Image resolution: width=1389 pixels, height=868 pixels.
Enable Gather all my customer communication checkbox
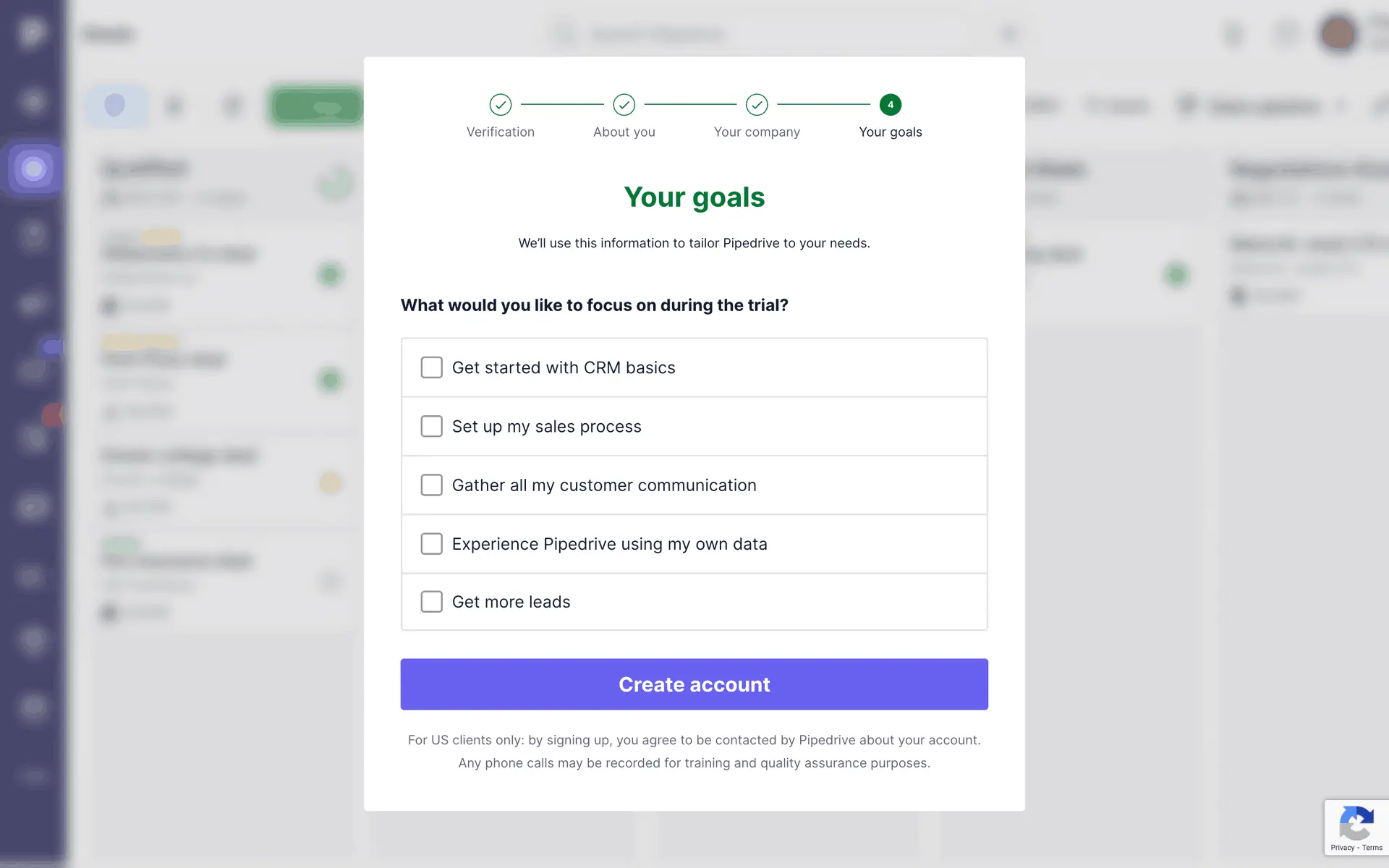tap(432, 485)
